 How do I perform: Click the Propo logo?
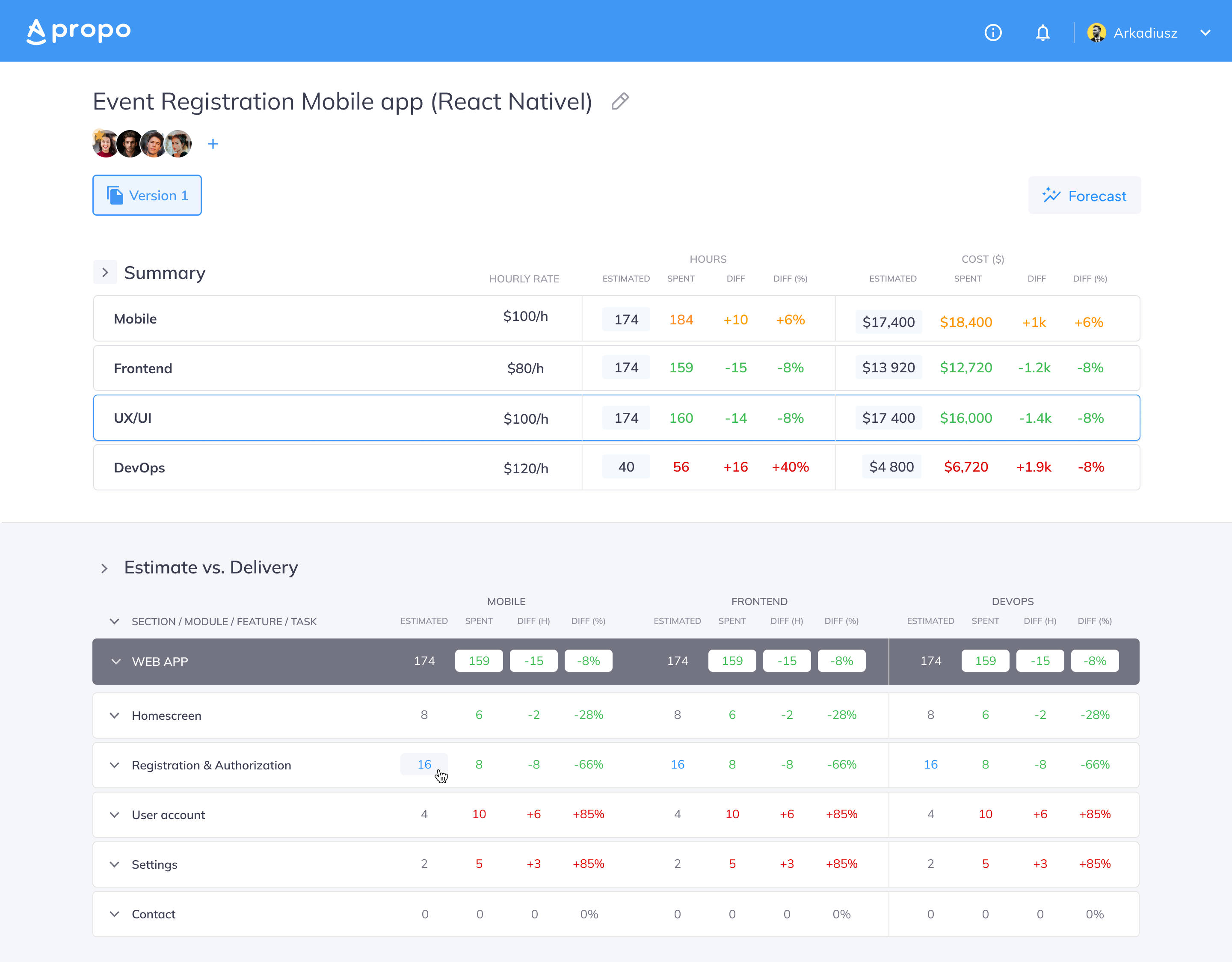78,31
